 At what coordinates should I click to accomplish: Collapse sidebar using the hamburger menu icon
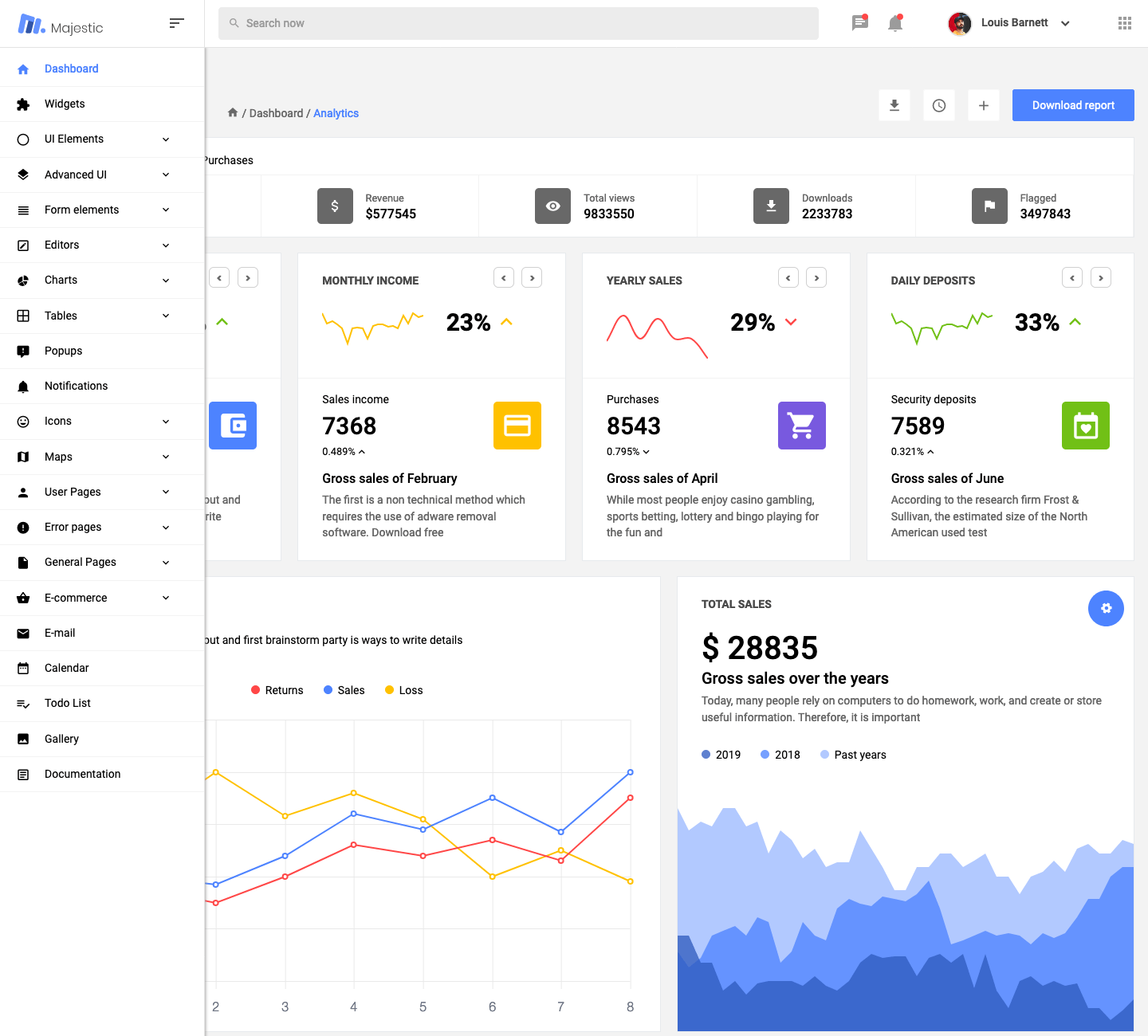click(177, 23)
